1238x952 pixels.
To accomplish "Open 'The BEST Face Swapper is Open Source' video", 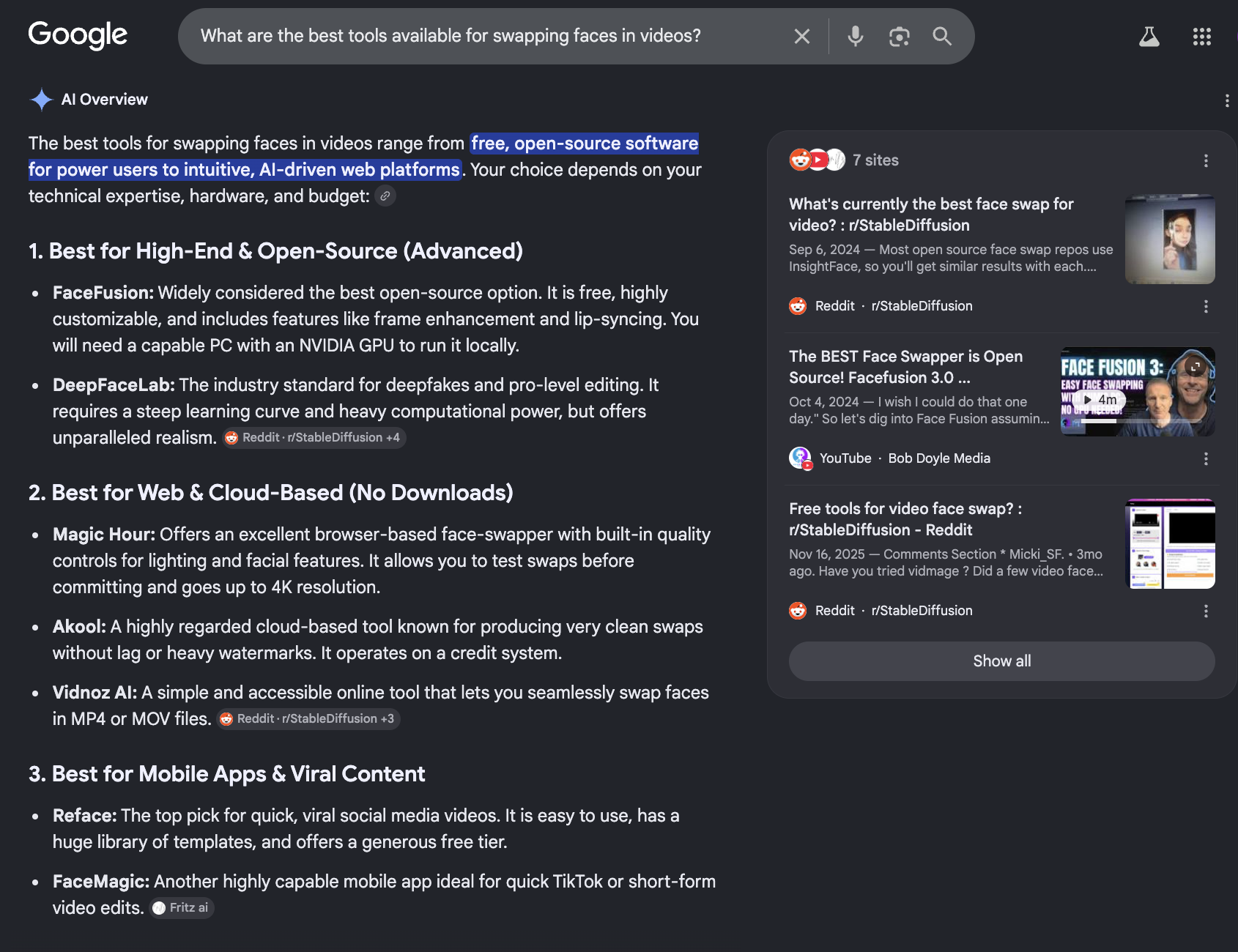I will click(905, 367).
